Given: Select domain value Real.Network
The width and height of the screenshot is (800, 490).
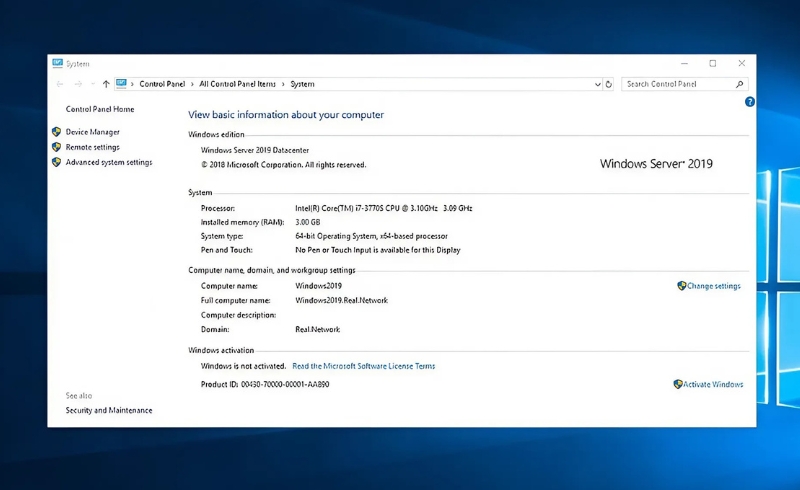Looking at the screenshot, I should (317, 330).
